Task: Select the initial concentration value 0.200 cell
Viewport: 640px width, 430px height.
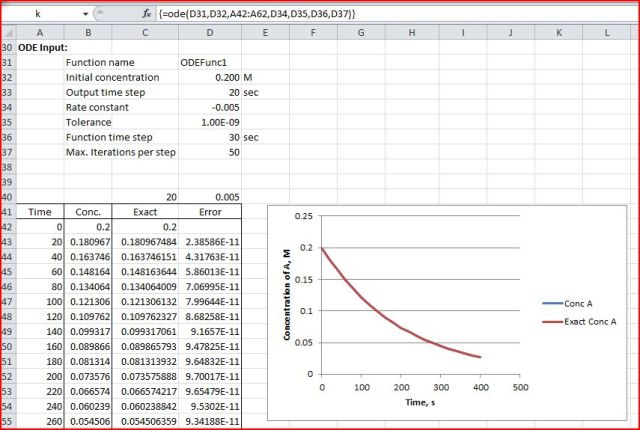Action: (x=210, y=77)
